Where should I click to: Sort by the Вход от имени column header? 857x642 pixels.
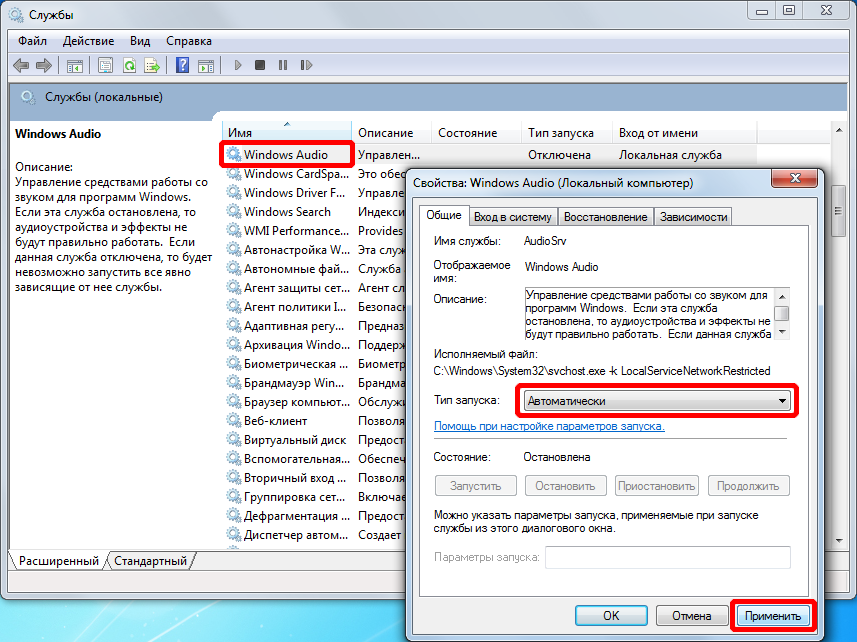(x=684, y=133)
